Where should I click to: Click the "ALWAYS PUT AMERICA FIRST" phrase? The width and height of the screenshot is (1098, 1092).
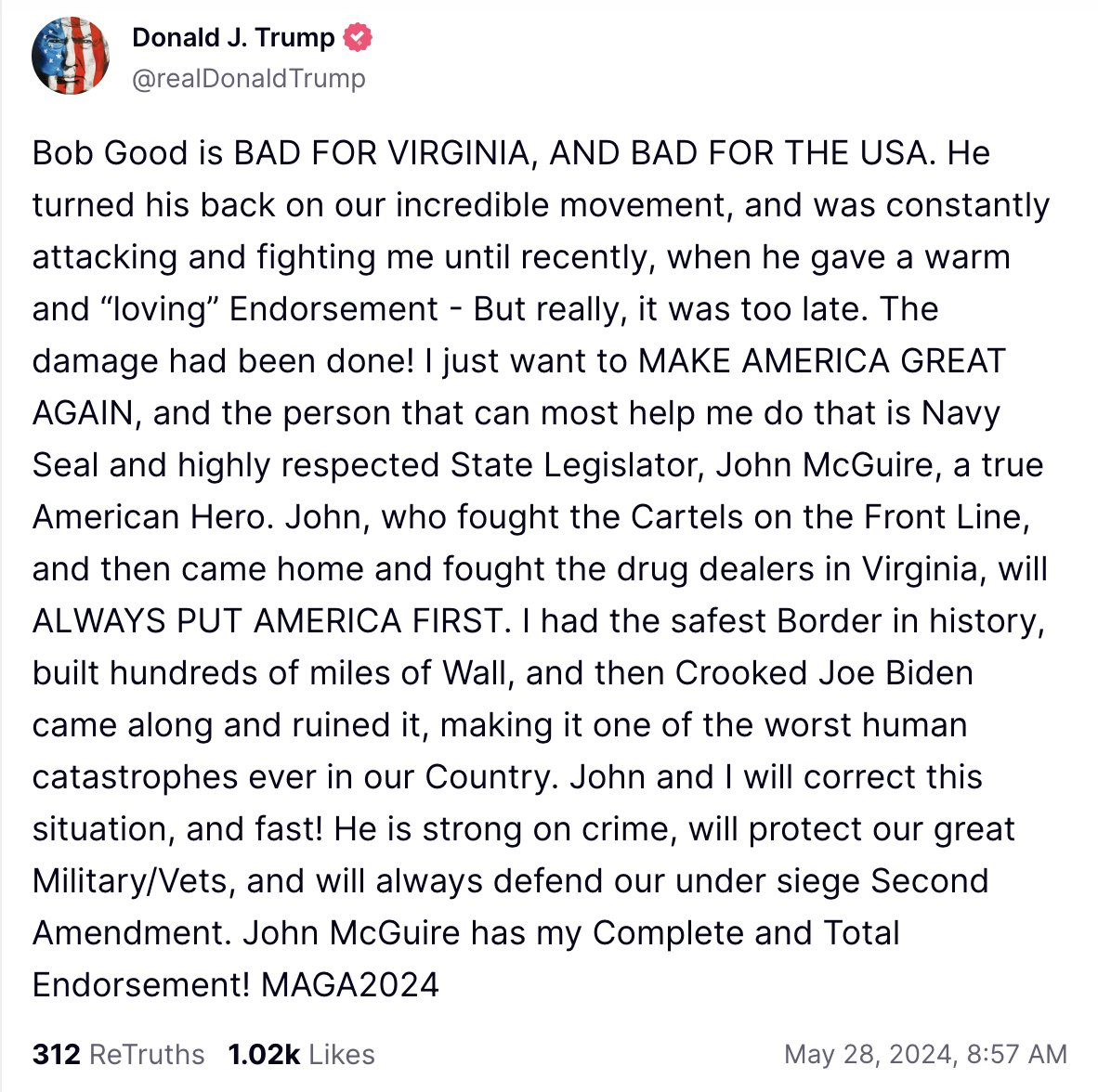[x=268, y=621]
